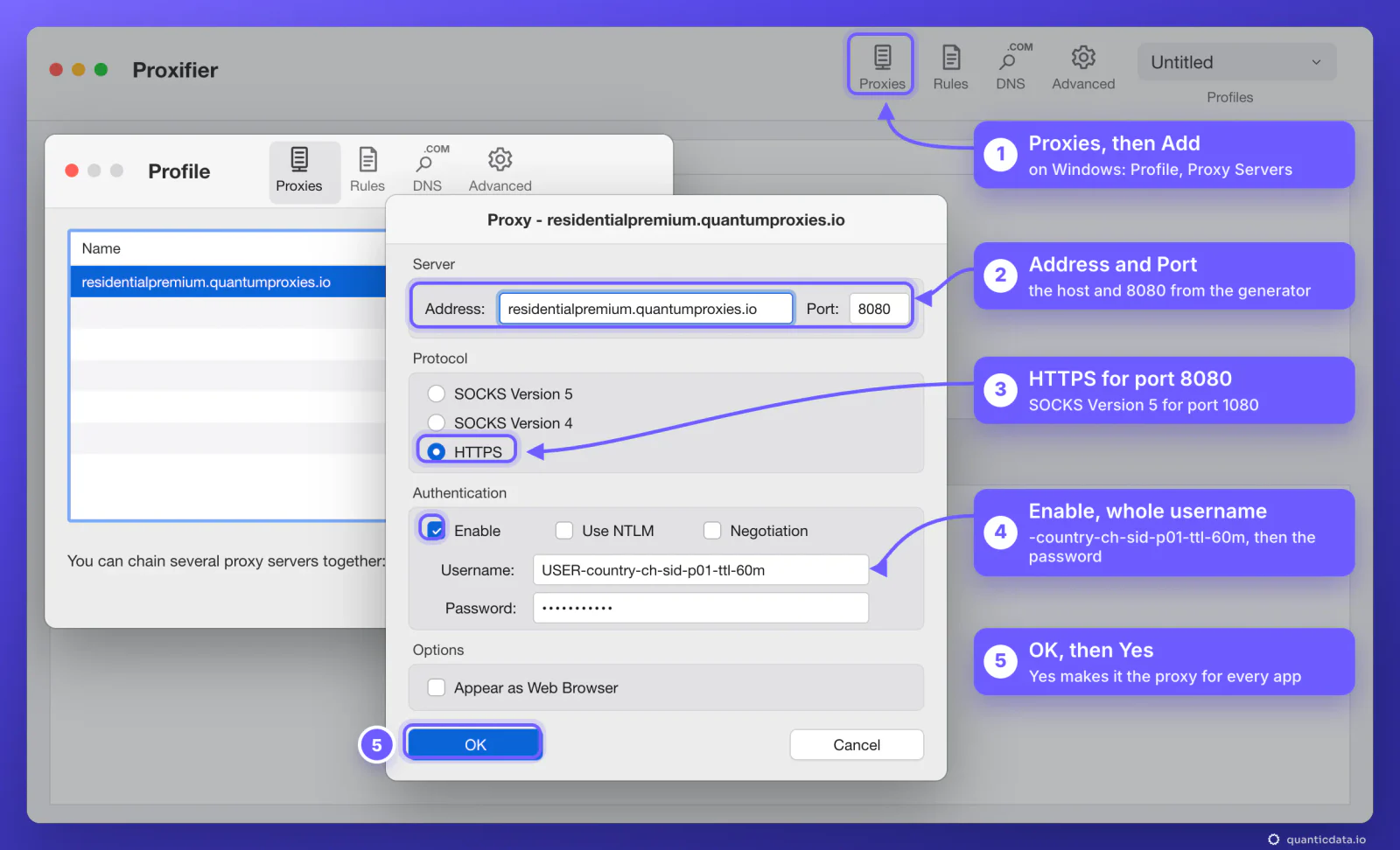The height and width of the screenshot is (850, 1400).
Task: Toggle the Negotiation checkbox
Action: pyautogui.click(x=712, y=530)
